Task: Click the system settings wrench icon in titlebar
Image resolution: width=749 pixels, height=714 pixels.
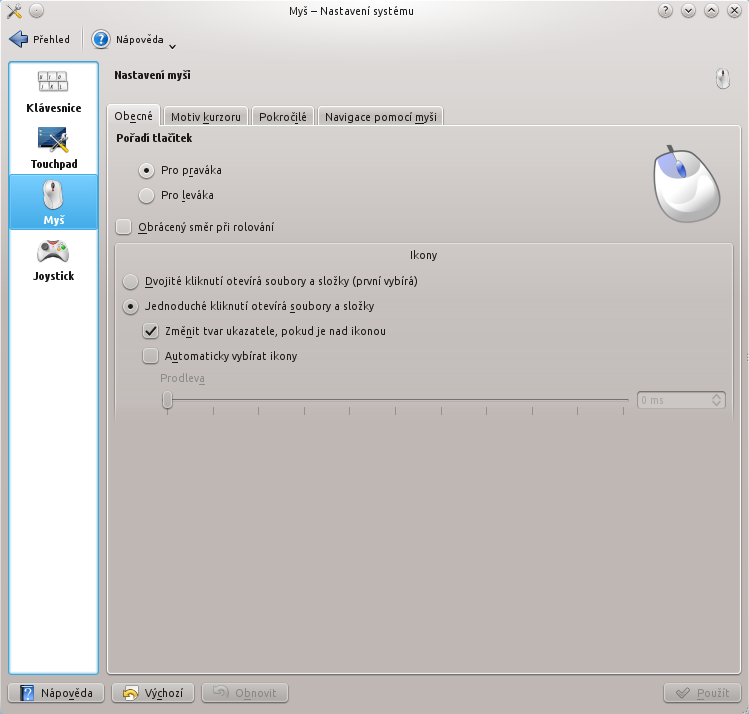Action: [x=14, y=11]
